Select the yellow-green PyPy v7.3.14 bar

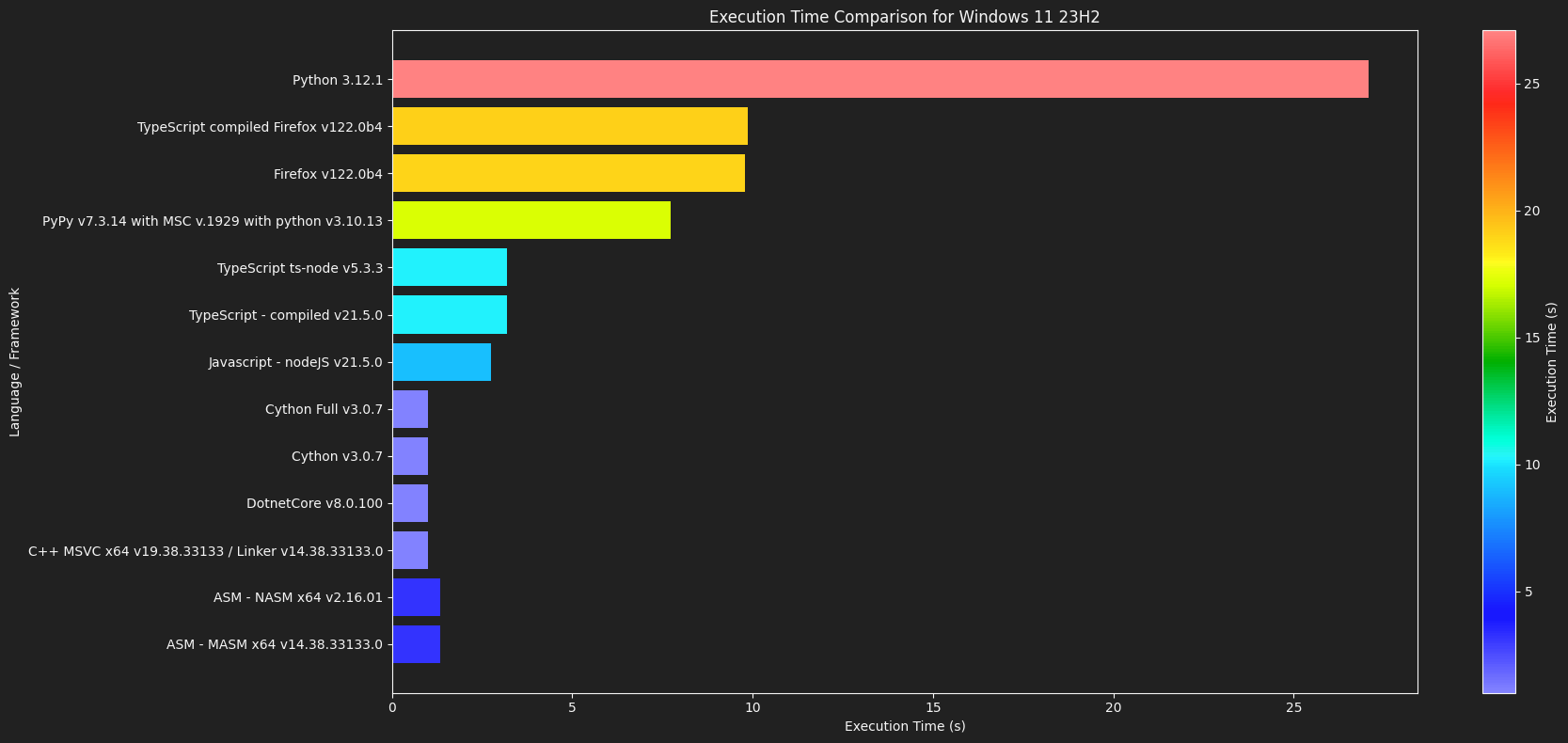531,220
